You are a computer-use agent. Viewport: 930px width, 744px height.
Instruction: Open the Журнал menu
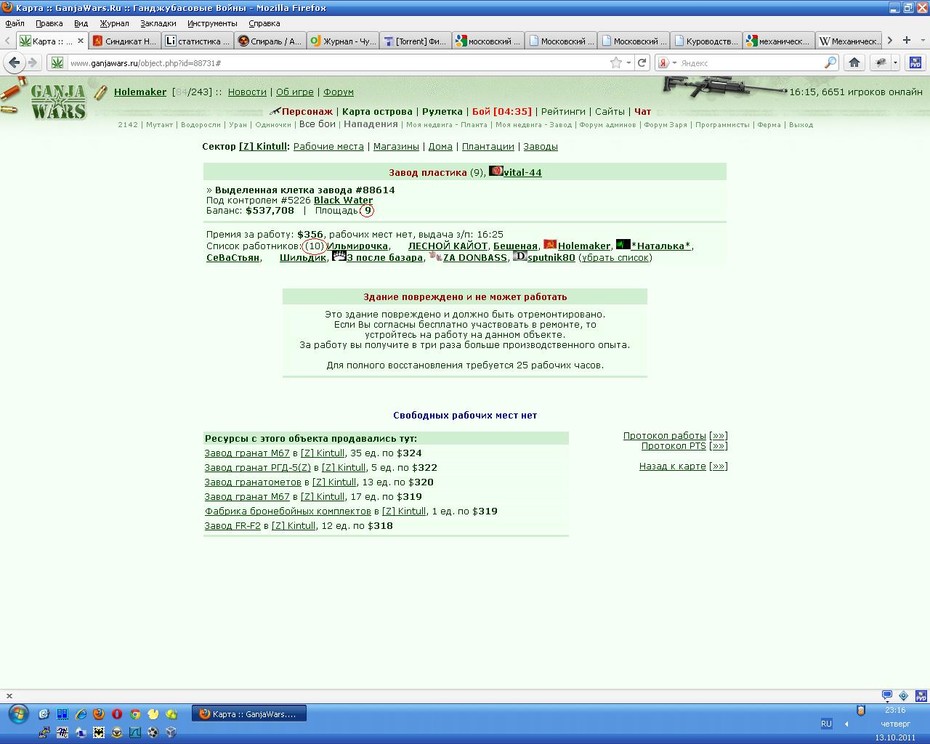click(x=114, y=24)
